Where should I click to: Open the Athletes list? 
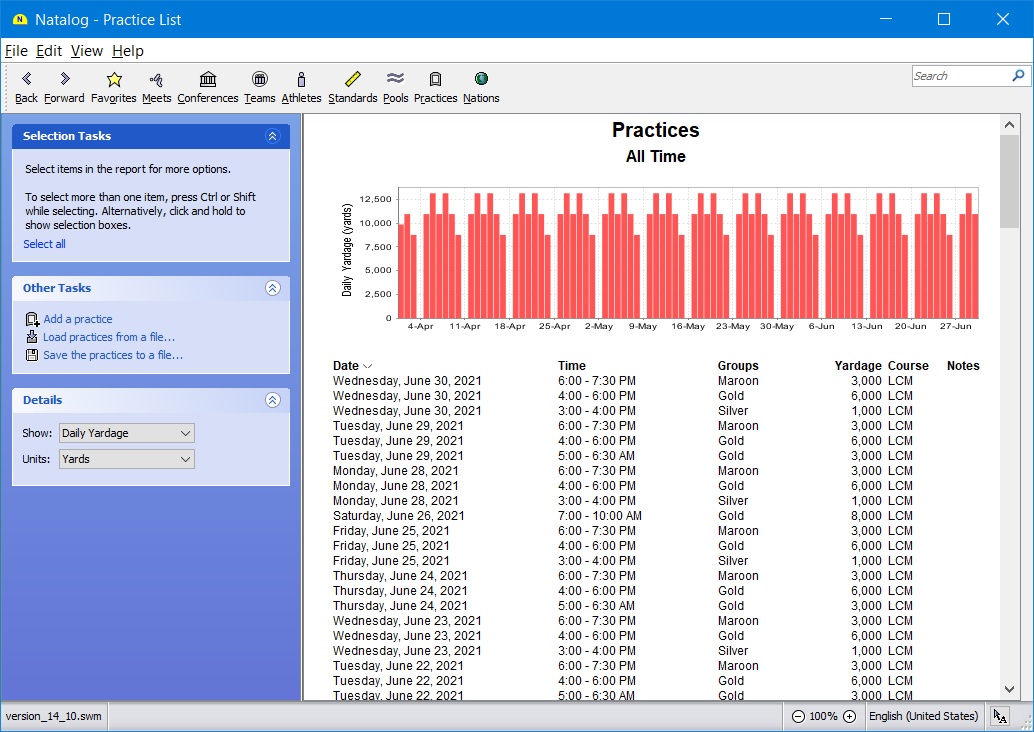pyautogui.click(x=301, y=87)
